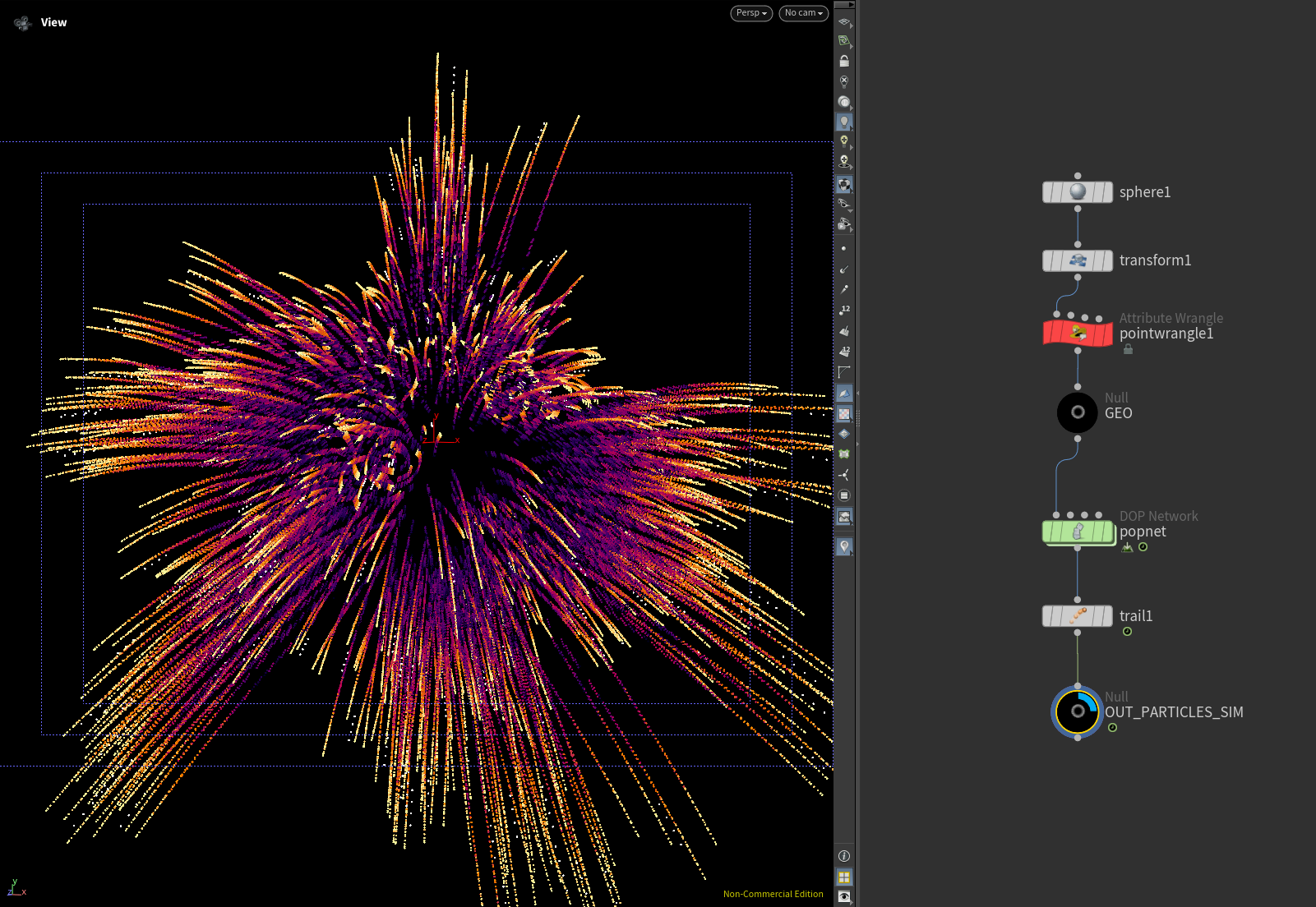Toggle the headlight lighting bulb button
The height and width of the screenshot is (907, 1316).
click(844, 122)
